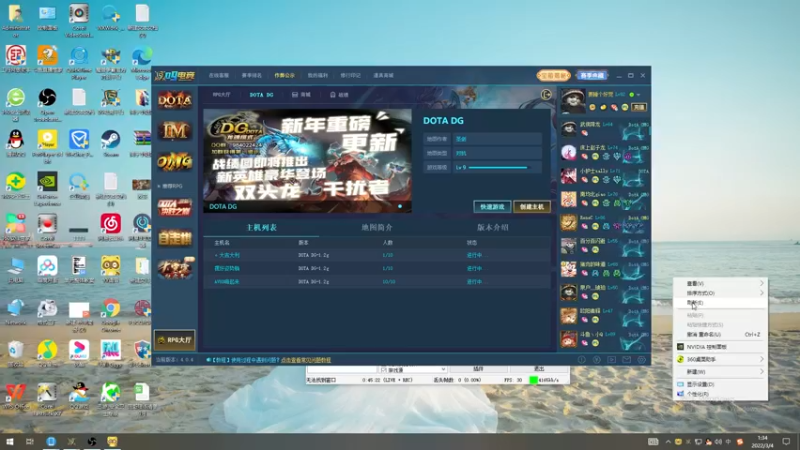The image size is (800, 450).
Task: Click the help question icon in footer
Action: click(x=596, y=360)
